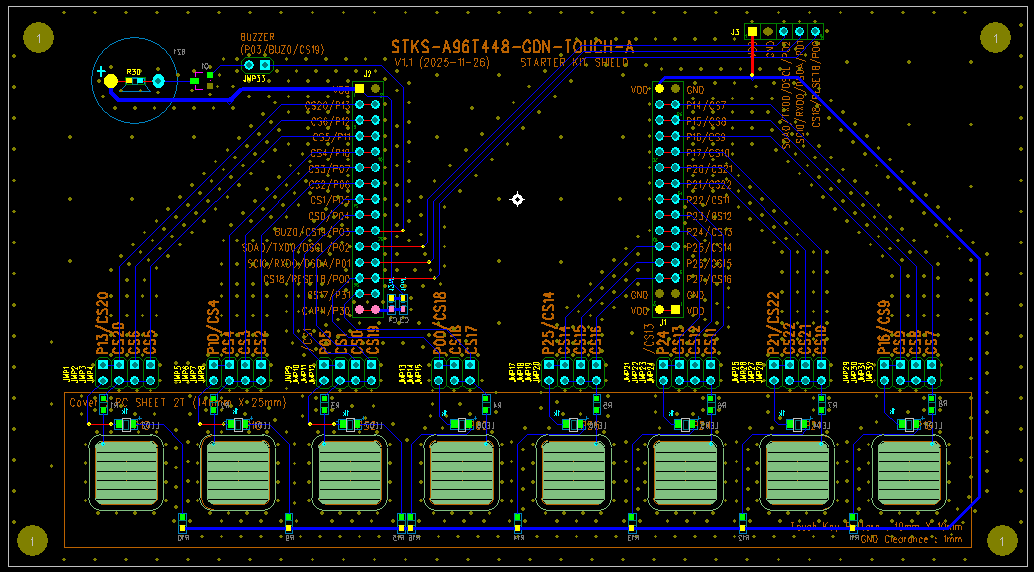Click the top-right corner mounting hole
Image resolution: width=1034 pixels, height=572 pixels.
point(996,39)
